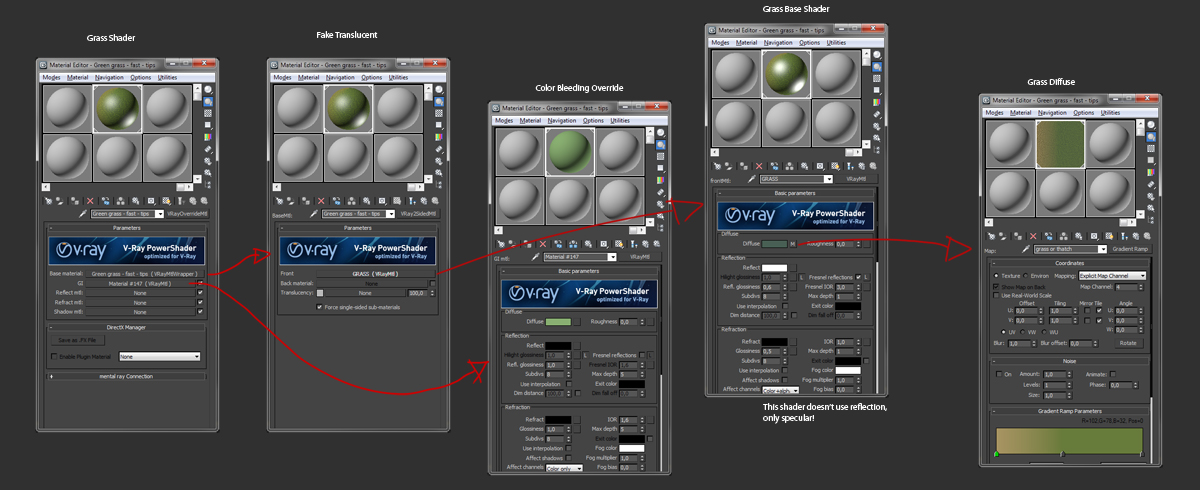Click Put Material to Scene in Fake Translucent window
Screen dimensions: 1200x490
coord(291,200)
